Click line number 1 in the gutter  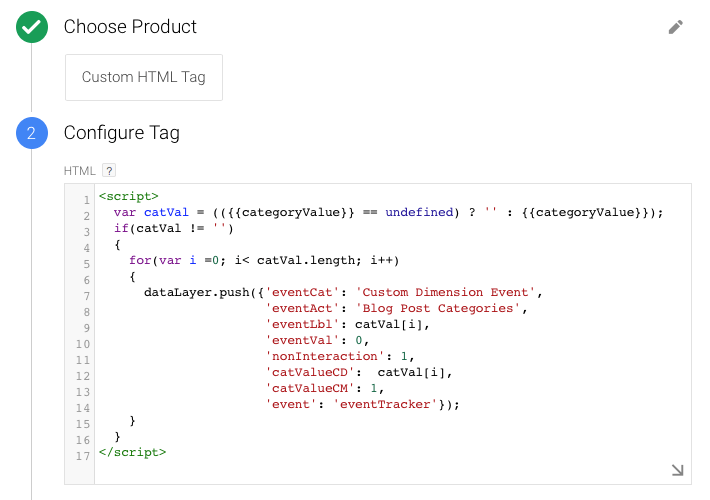click(86, 200)
